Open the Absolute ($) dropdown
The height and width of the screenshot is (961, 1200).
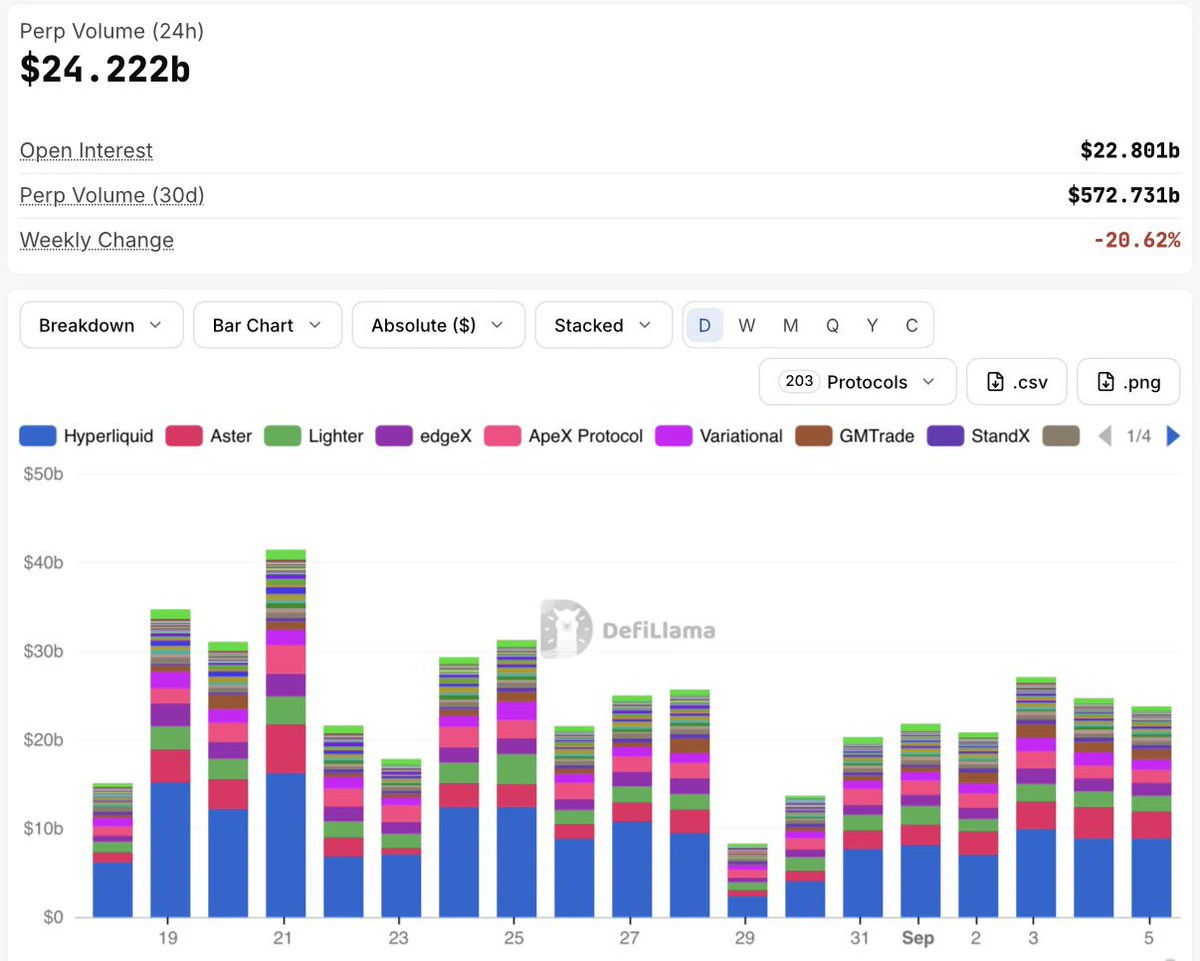438,325
